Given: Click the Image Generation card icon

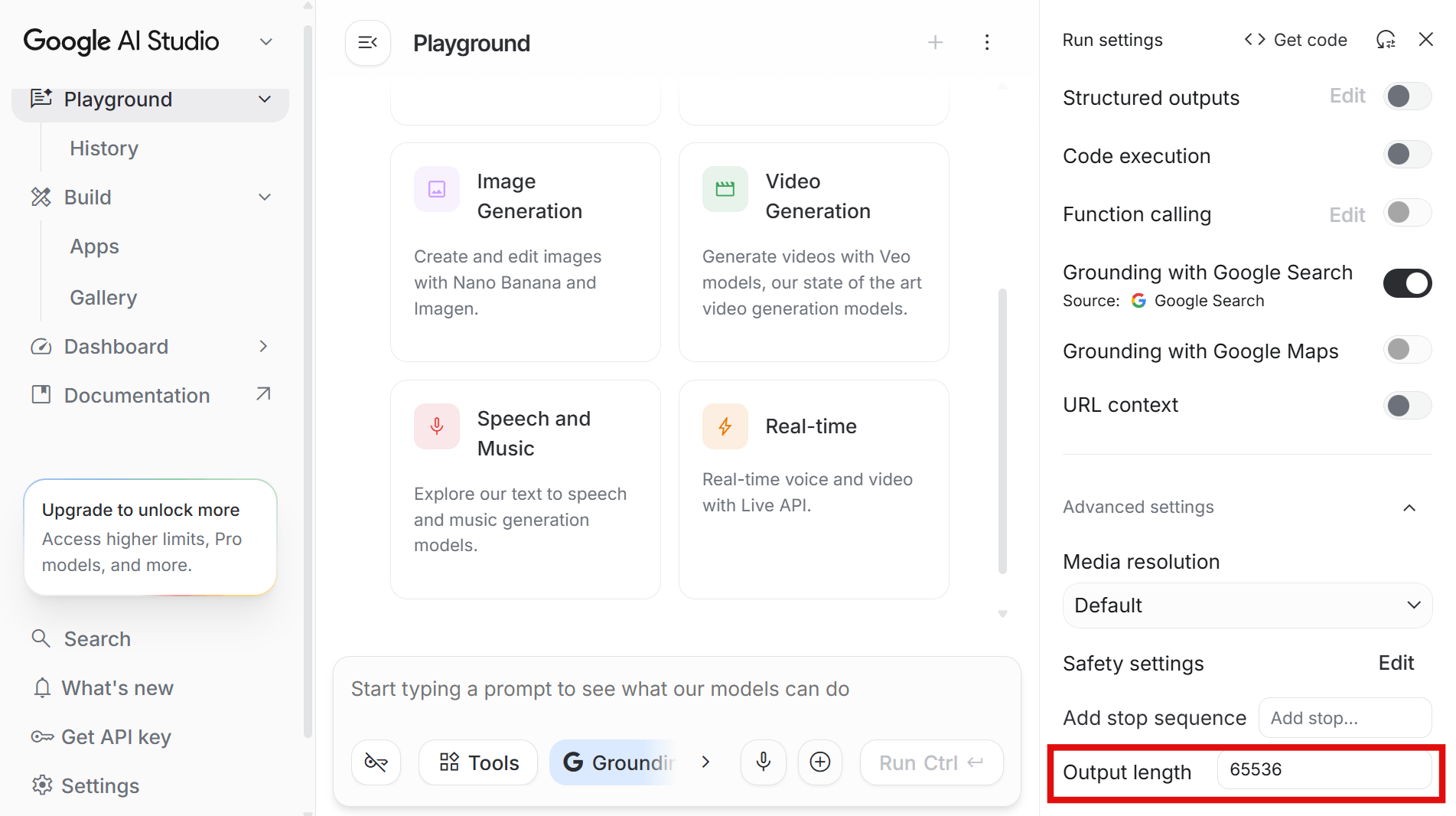Looking at the screenshot, I should point(437,189).
